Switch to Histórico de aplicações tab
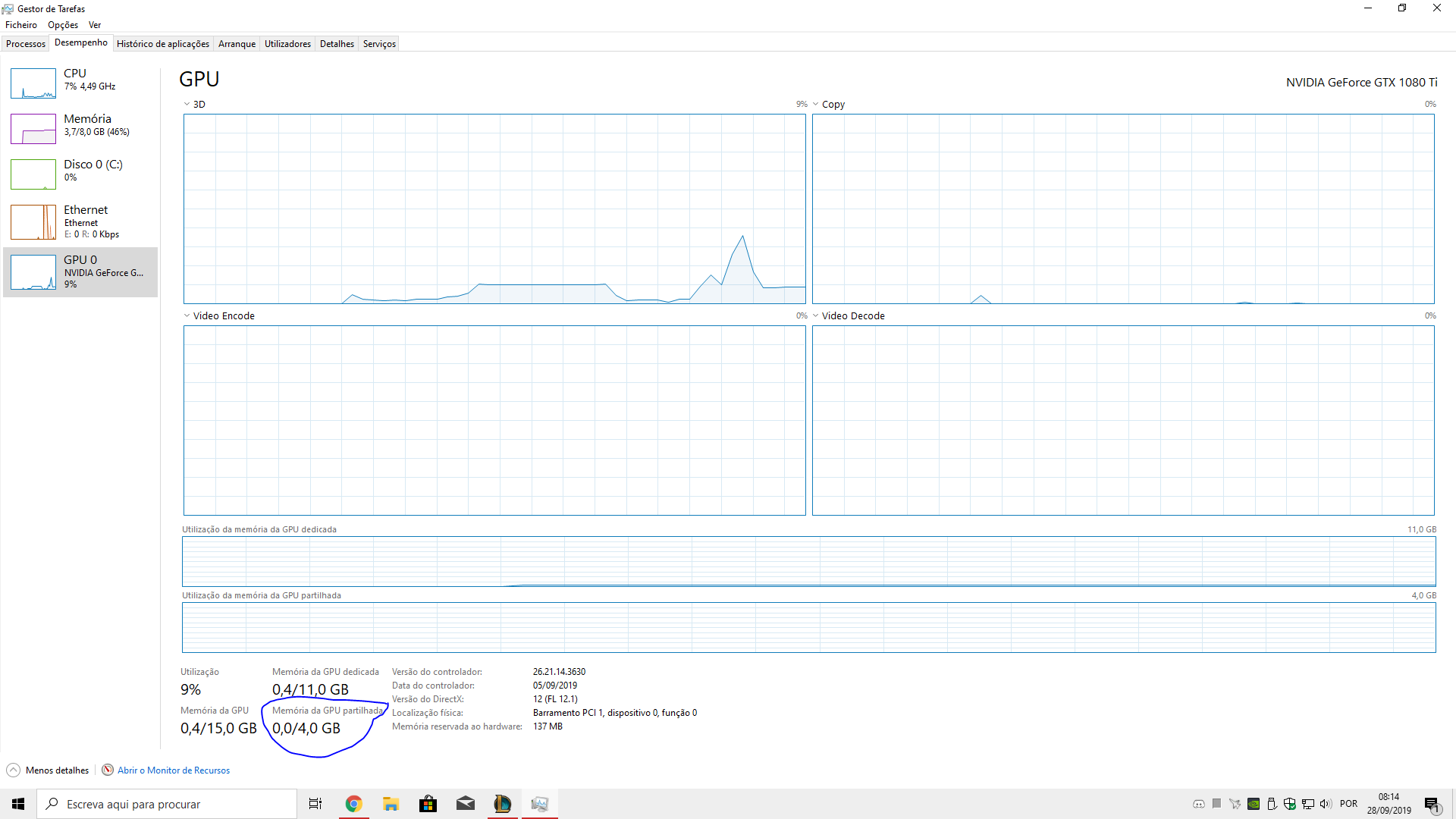 click(163, 44)
